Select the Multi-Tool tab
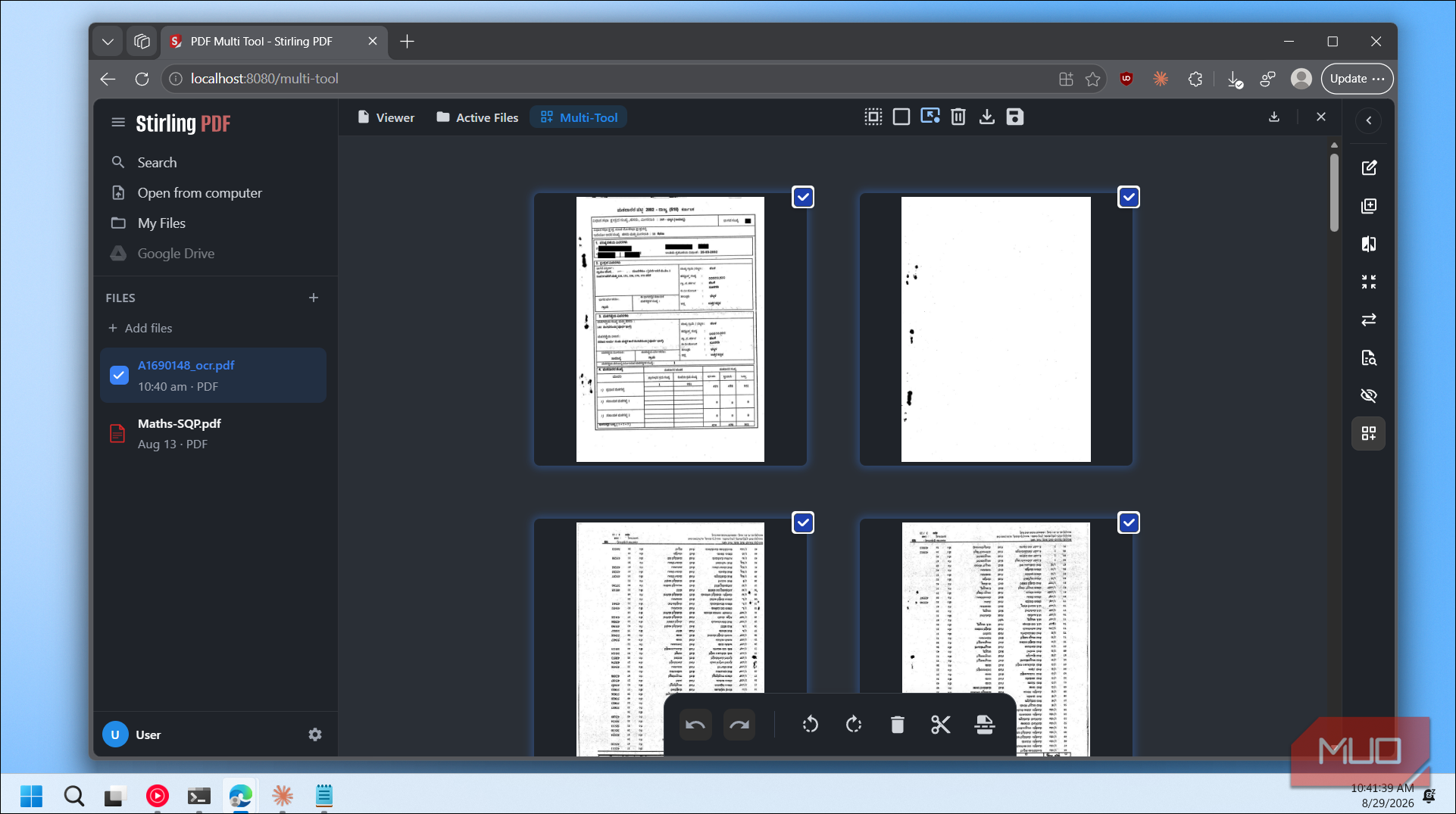The image size is (1456, 814). click(580, 117)
